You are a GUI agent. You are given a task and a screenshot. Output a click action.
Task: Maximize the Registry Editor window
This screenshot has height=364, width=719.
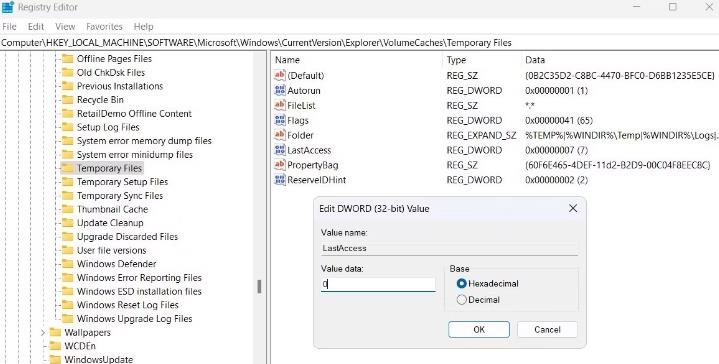click(673, 7)
